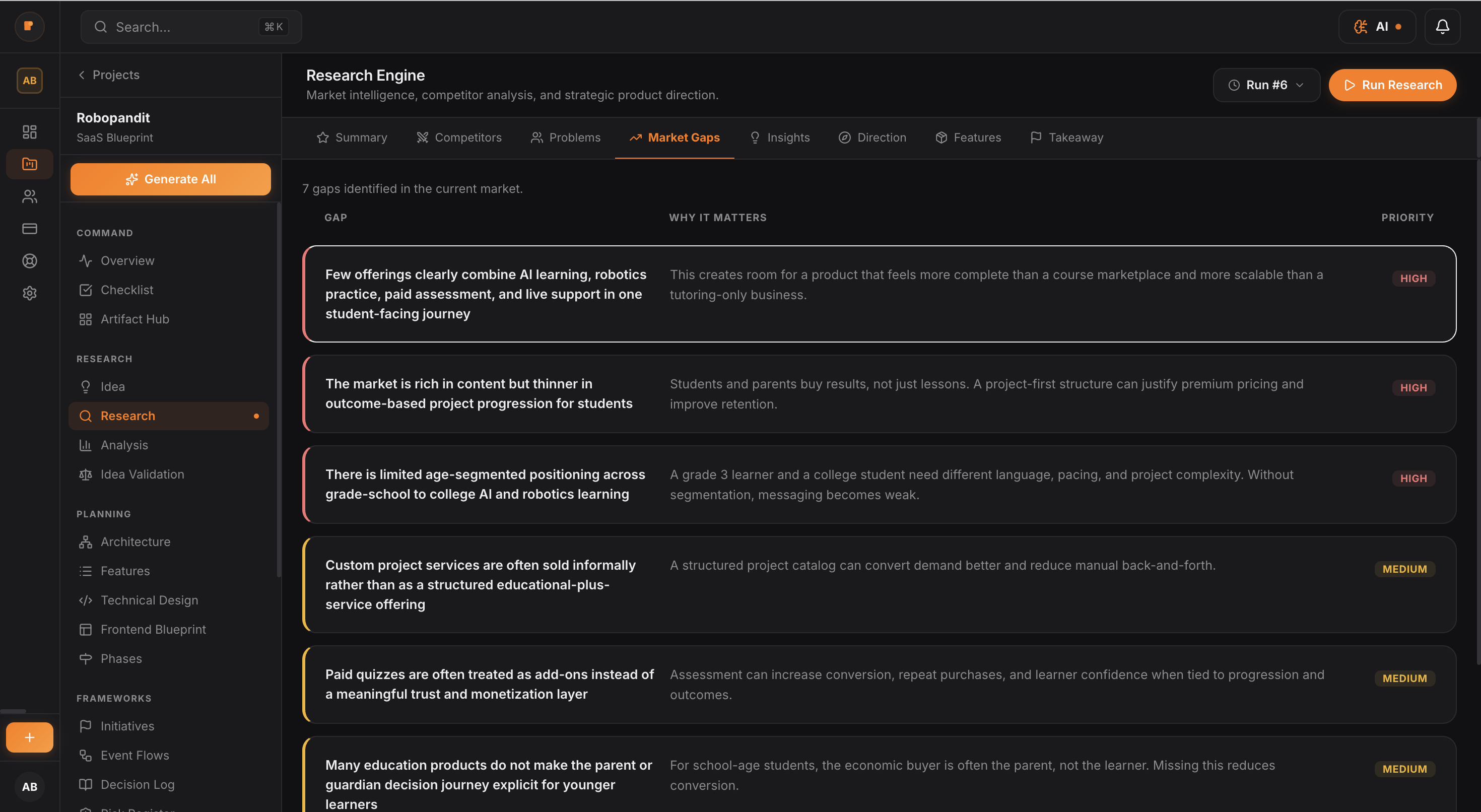This screenshot has width=1481, height=812.
Task: Click the orange plus button
Action: (29, 737)
